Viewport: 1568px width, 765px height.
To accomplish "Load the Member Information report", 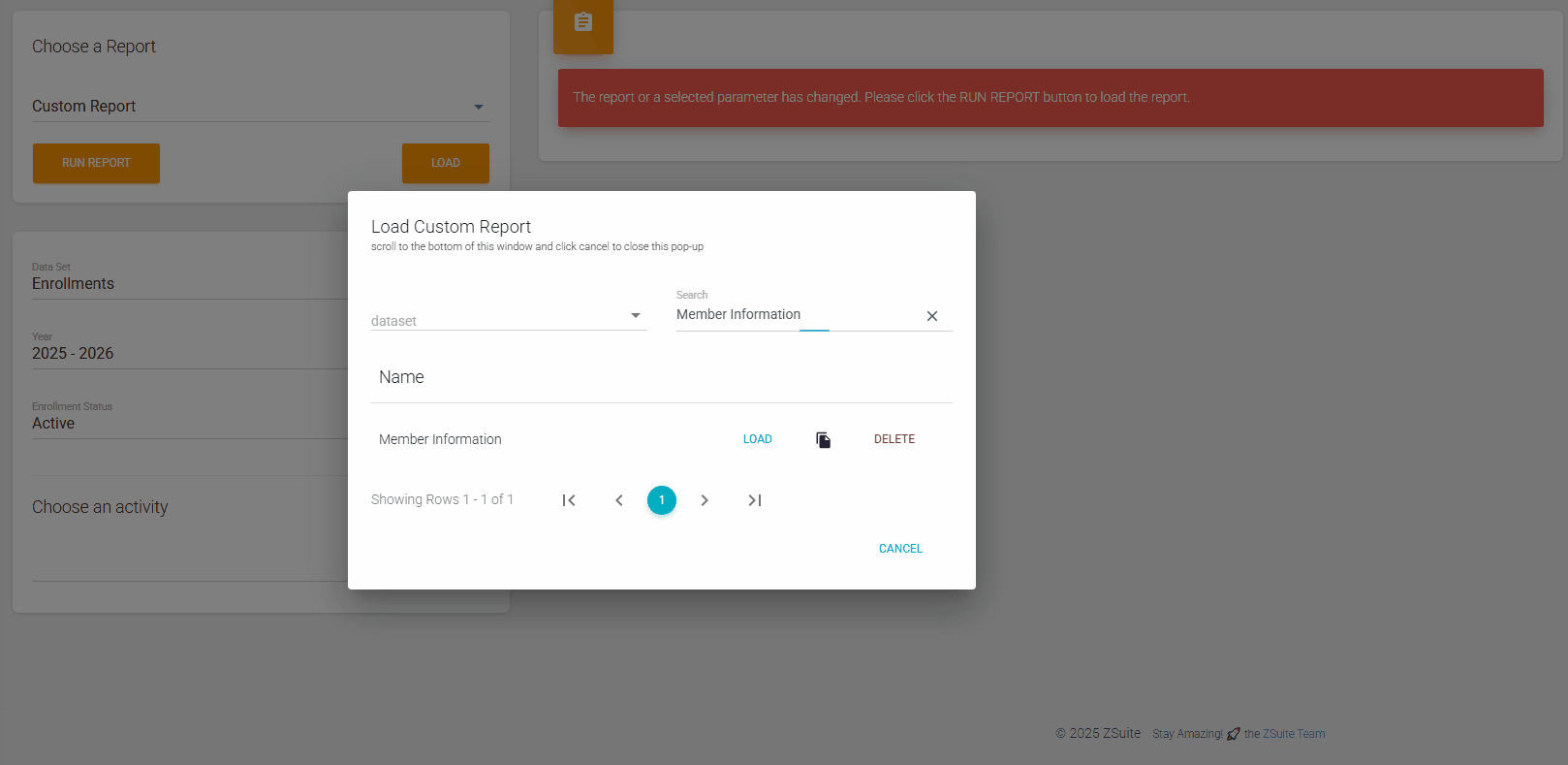I will [757, 439].
